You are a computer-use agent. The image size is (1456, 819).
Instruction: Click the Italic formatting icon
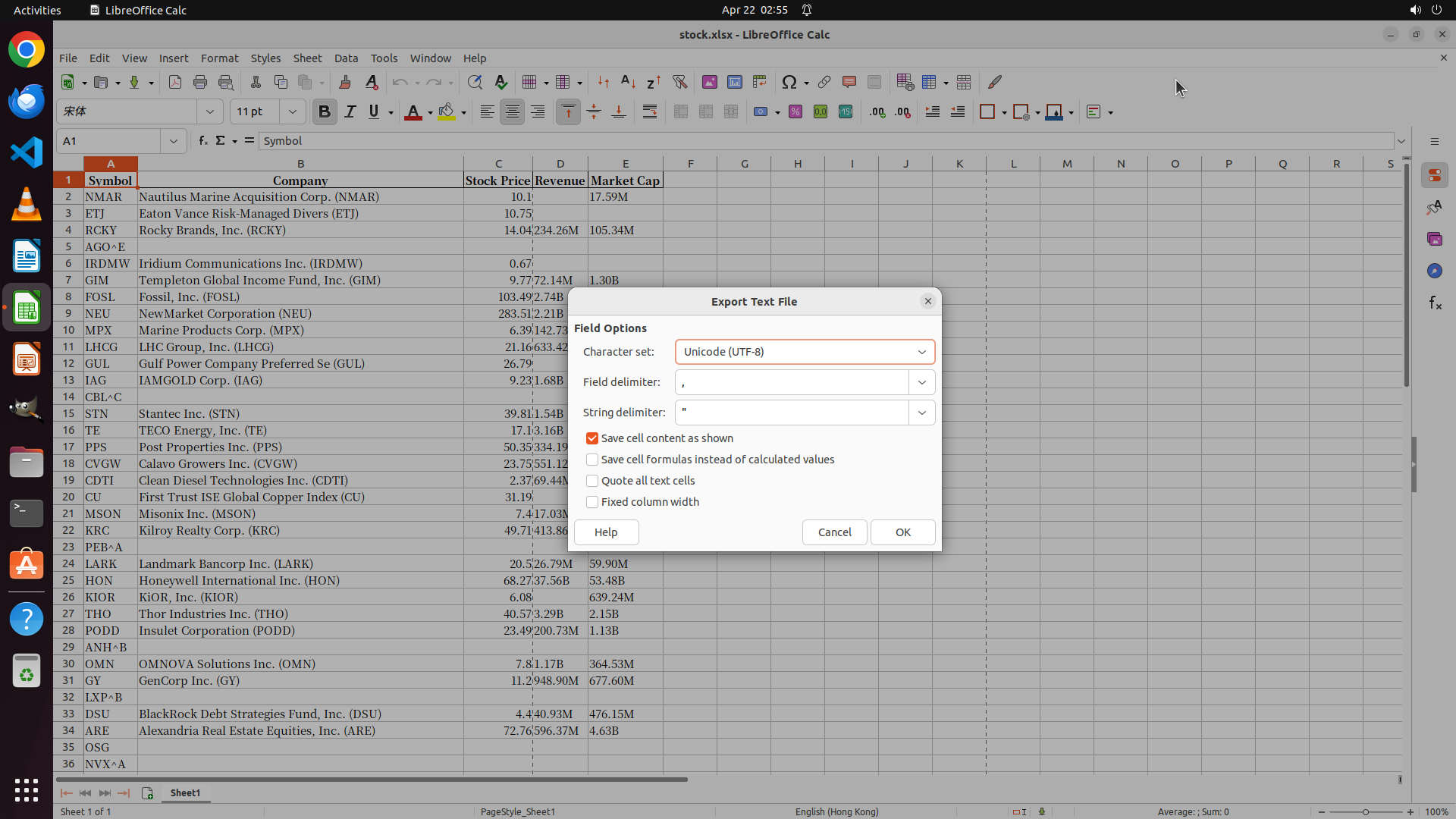[350, 112]
